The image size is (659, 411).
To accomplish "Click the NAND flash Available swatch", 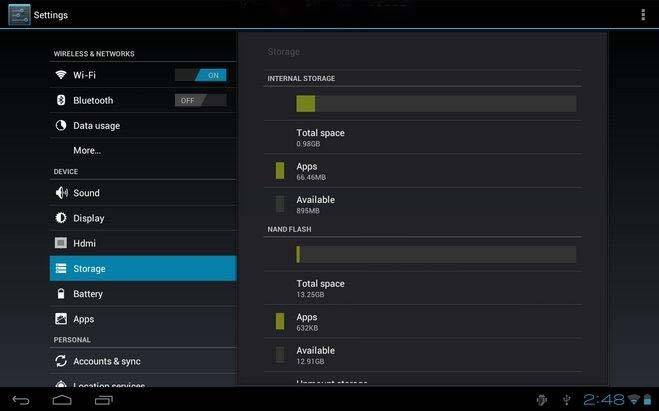I will [x=280, y=355].
